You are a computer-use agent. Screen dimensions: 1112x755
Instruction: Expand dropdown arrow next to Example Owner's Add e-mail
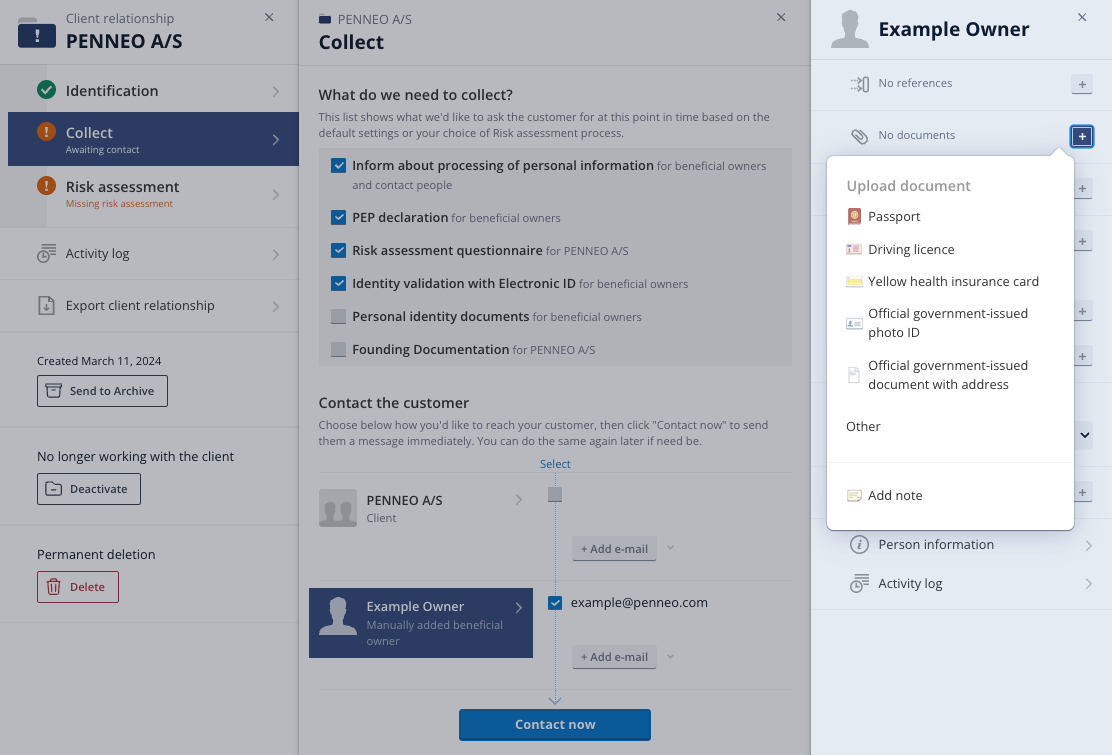pyautogui.click(x=670, y=656)
